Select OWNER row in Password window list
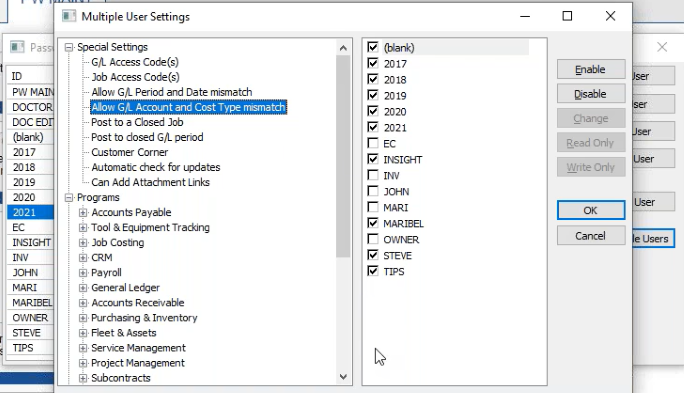Viewport: 684px width, 393px height. click(31, 318)
